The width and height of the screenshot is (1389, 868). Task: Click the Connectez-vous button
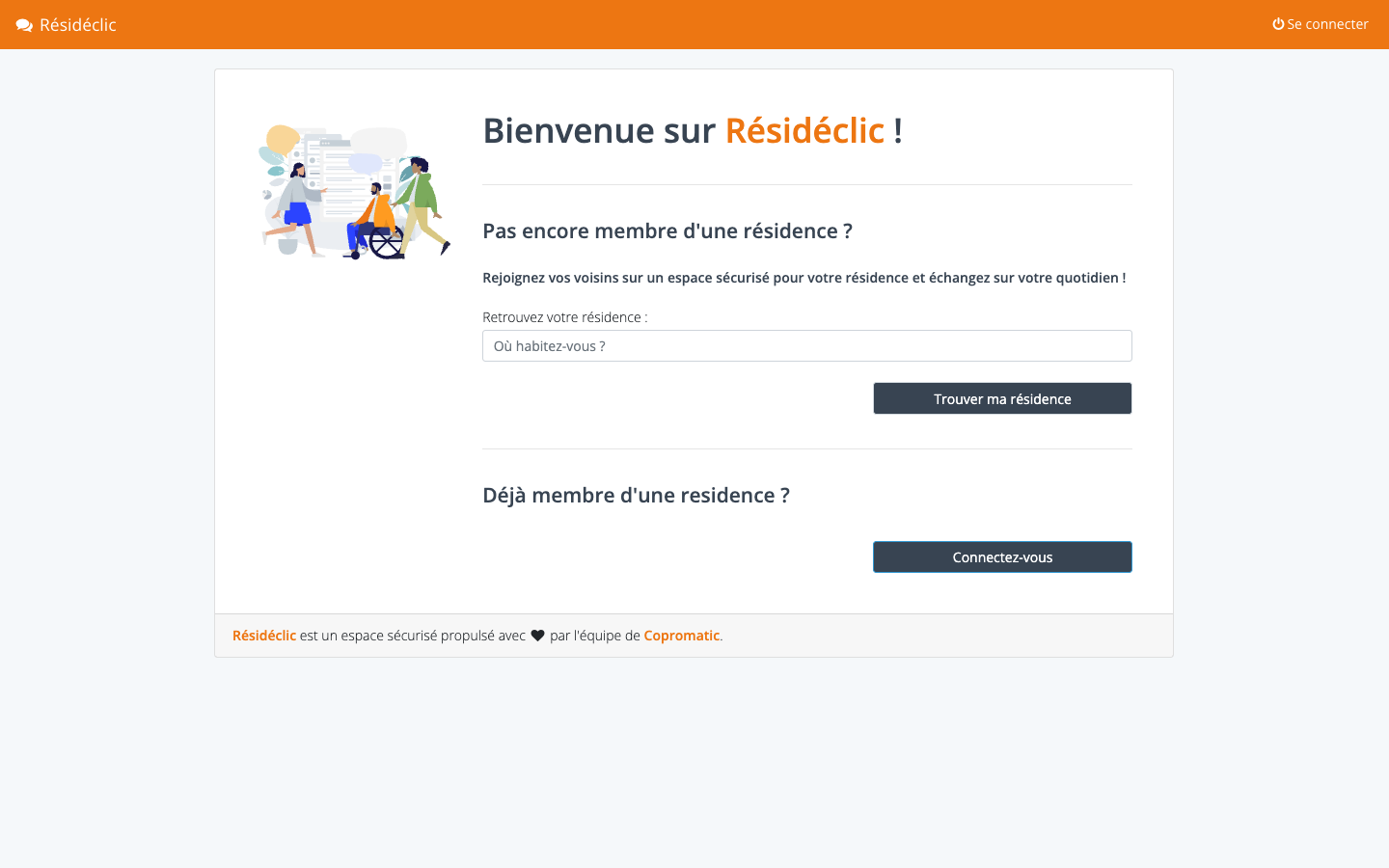1002,556
